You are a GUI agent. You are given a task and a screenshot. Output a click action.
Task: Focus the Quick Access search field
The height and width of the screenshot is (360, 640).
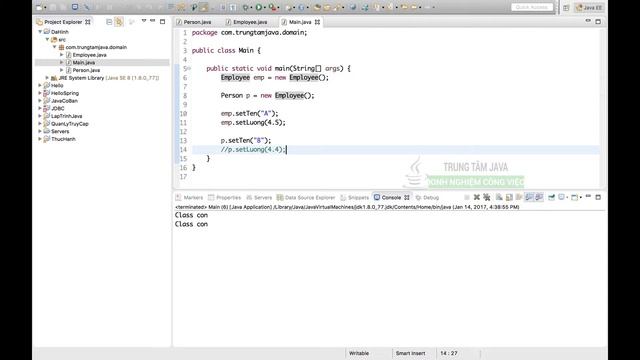532,7
